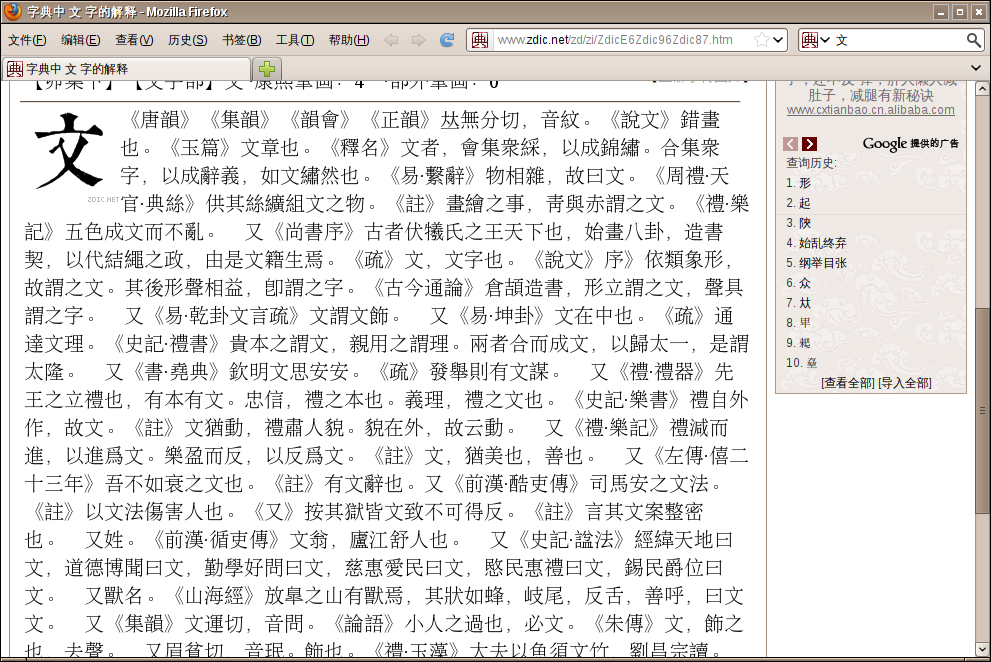
Task: Click the vertical scrollbar thumb
Action: point(982,410)
